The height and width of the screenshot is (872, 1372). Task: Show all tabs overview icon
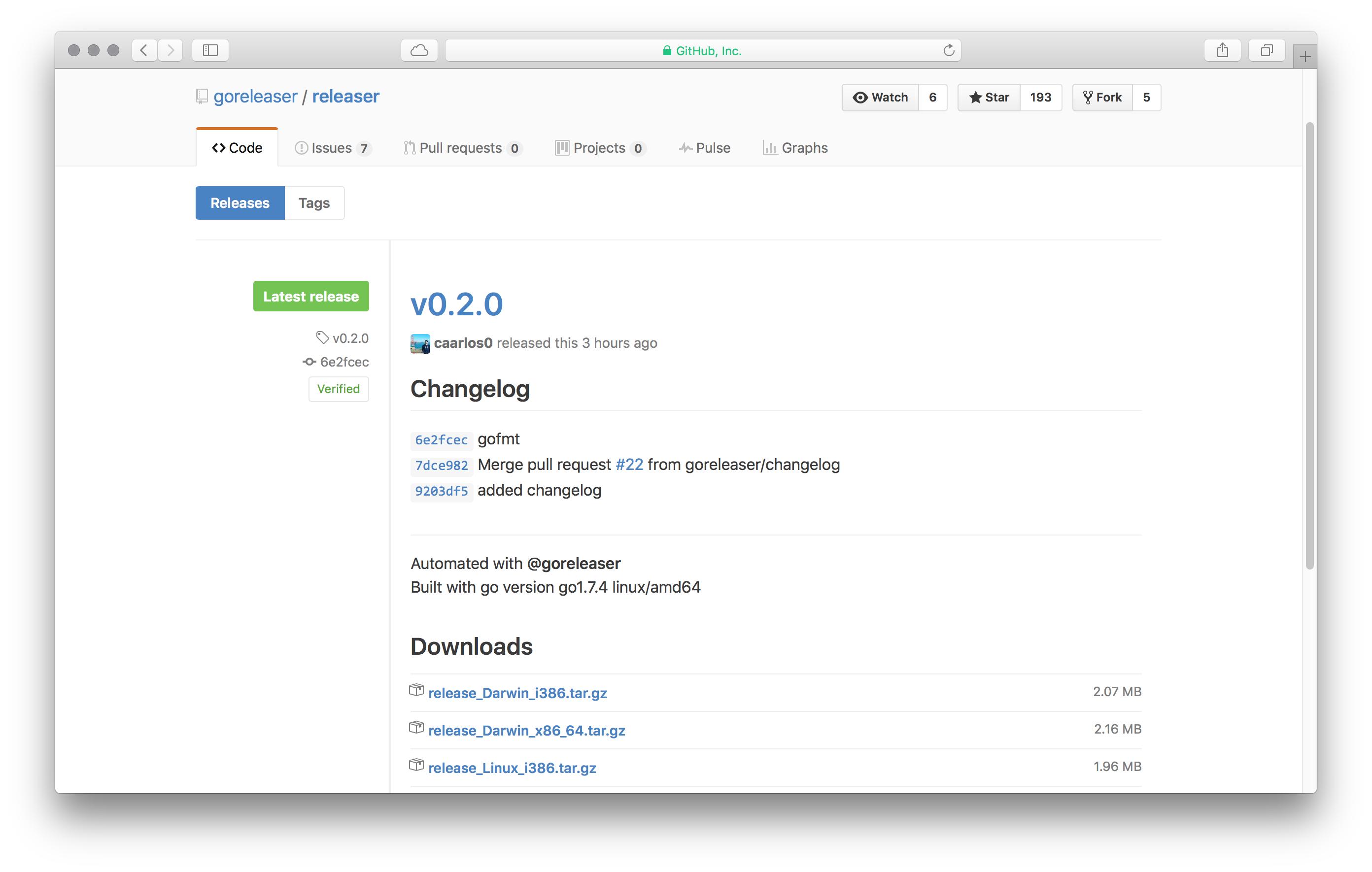pos(1267,50)
